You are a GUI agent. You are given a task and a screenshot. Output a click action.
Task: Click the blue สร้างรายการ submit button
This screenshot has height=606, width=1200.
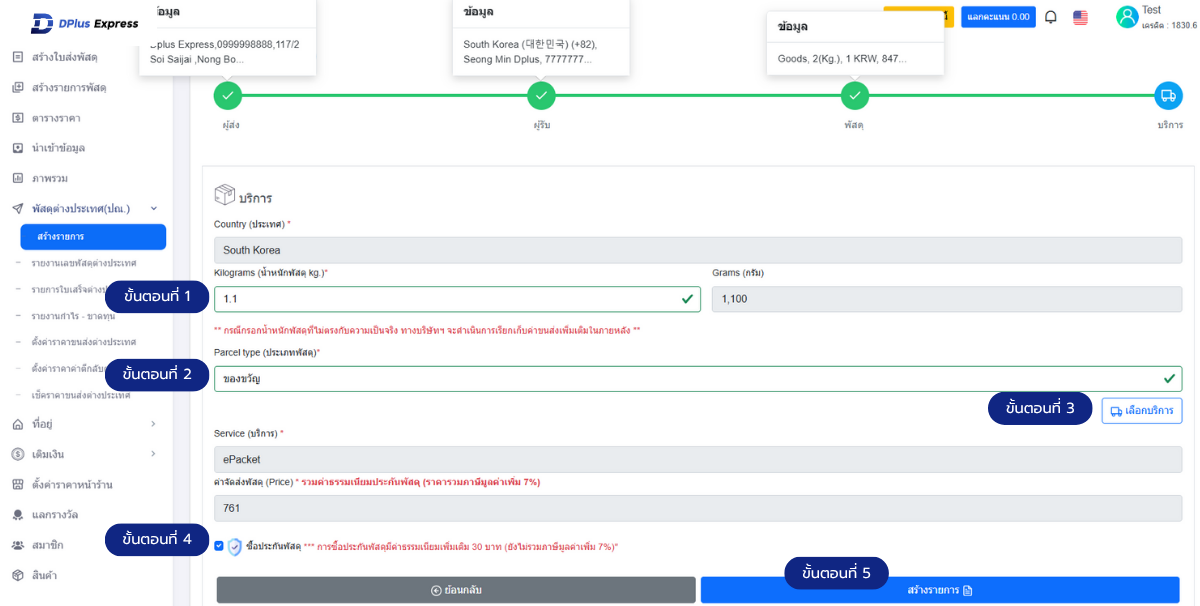click(939, 590)
